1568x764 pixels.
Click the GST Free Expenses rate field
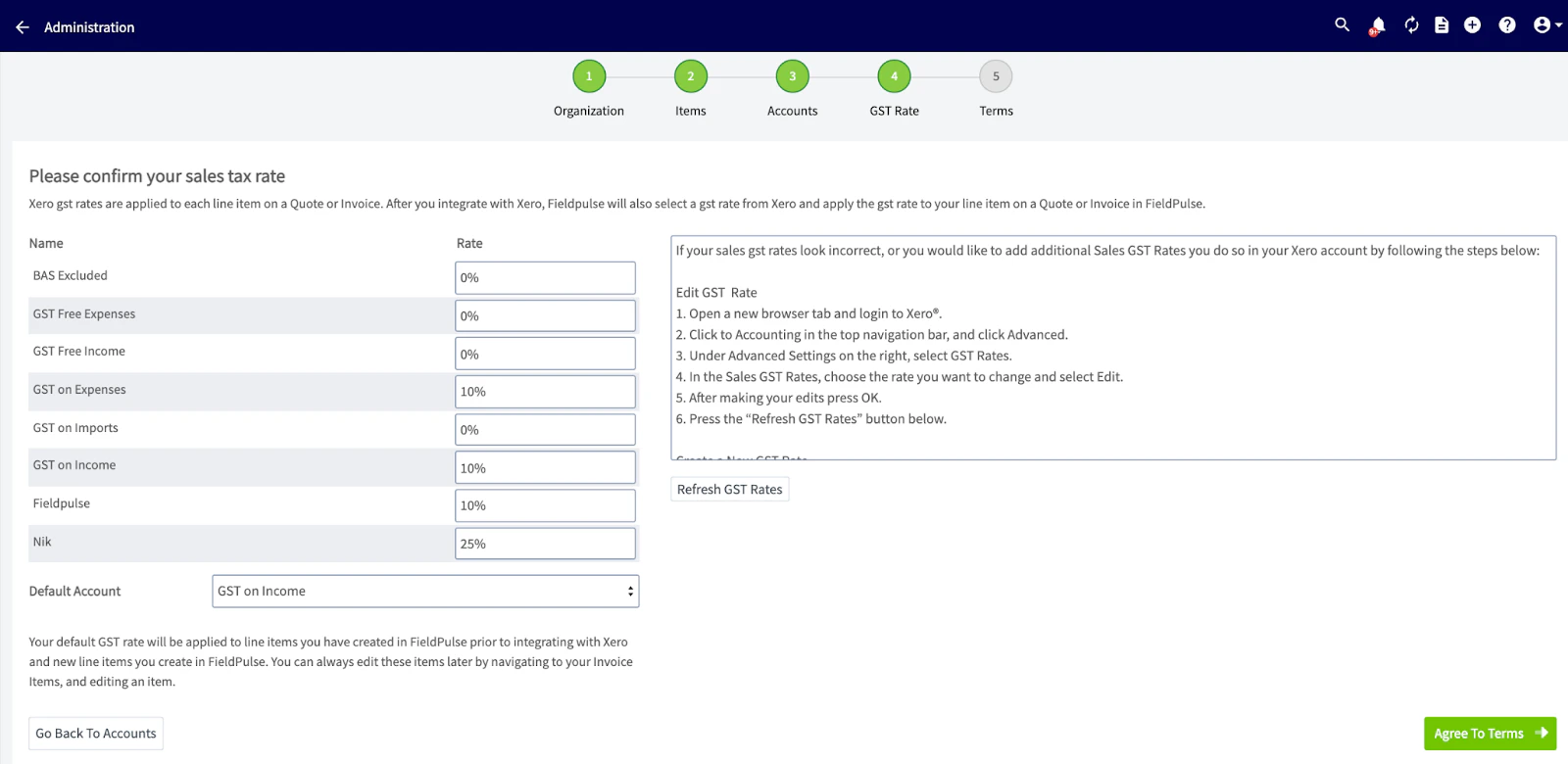tap(545, 315)
